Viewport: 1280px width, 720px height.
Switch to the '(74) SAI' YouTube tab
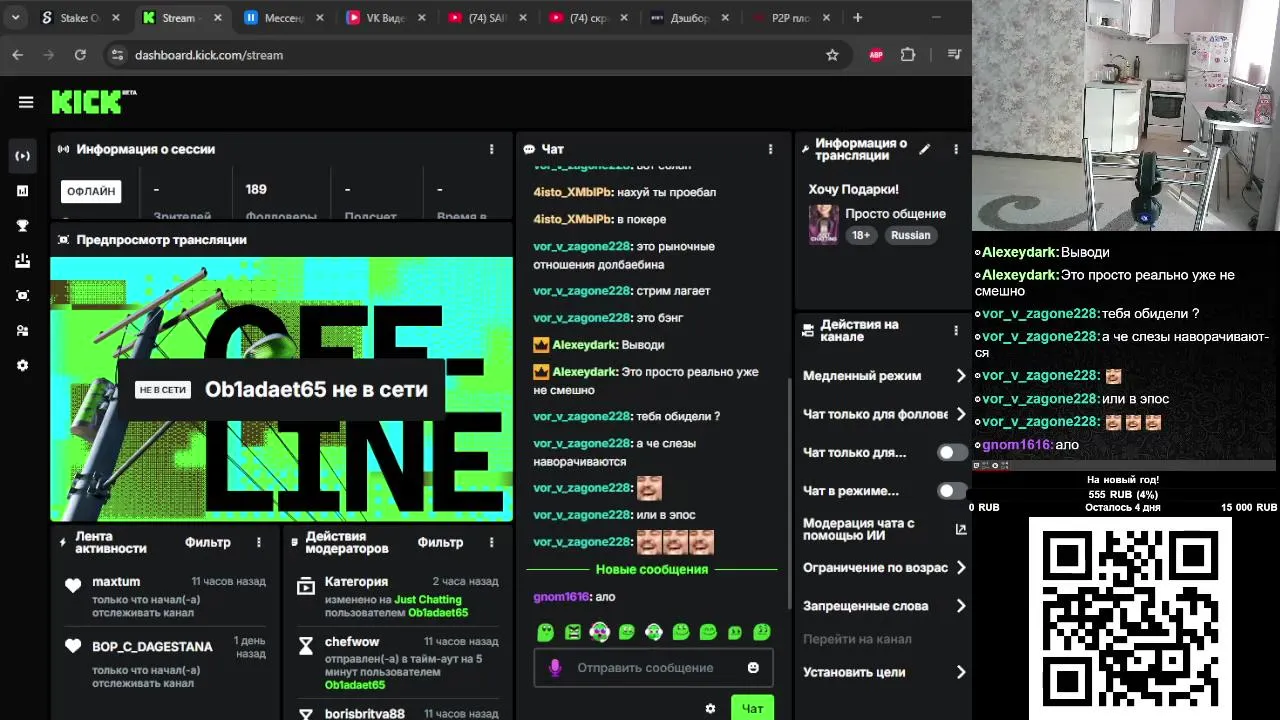tap(487, 18)
